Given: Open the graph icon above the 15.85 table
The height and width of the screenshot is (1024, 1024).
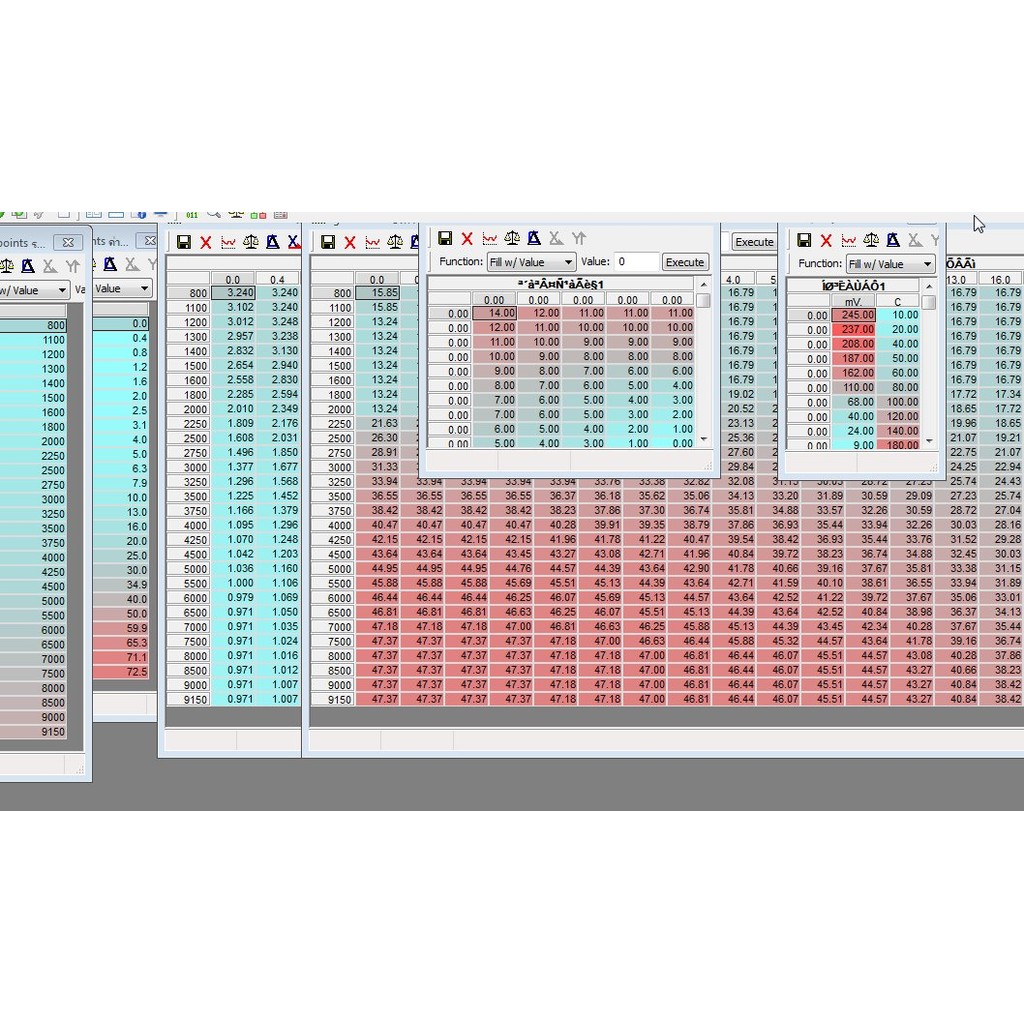Looking at the screenshot, I should (372, 242).
